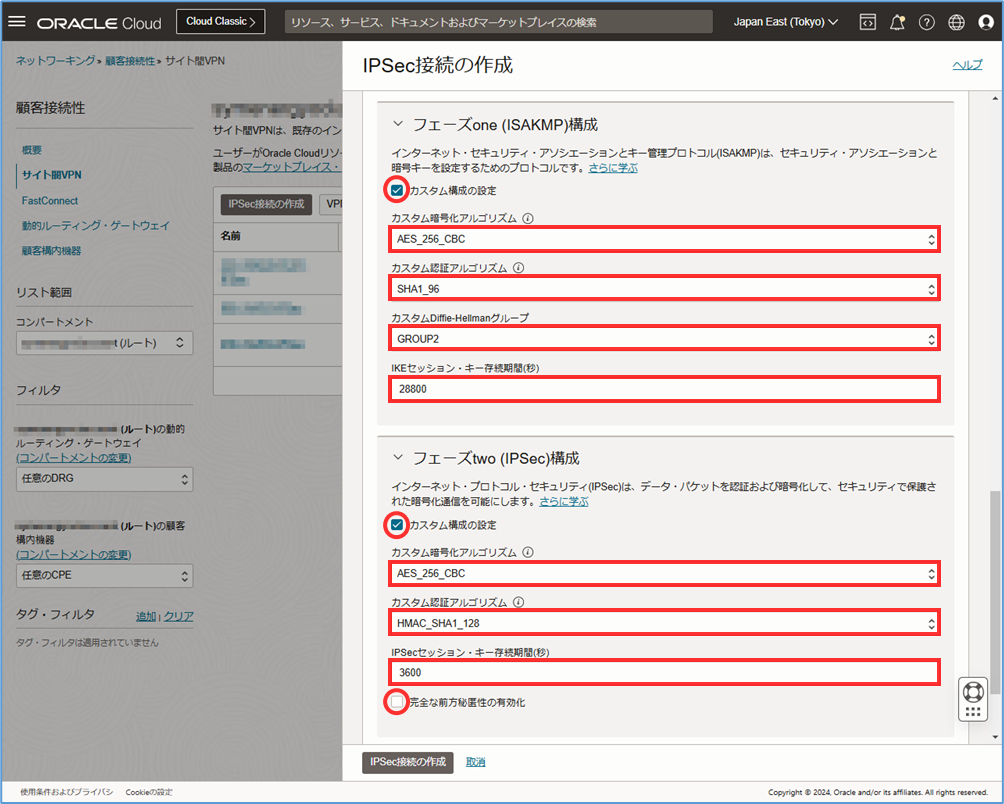Screen dimensions: 1004x804
Task: Select FastConnect in the side menu
Action: click(x=50, y=200)
